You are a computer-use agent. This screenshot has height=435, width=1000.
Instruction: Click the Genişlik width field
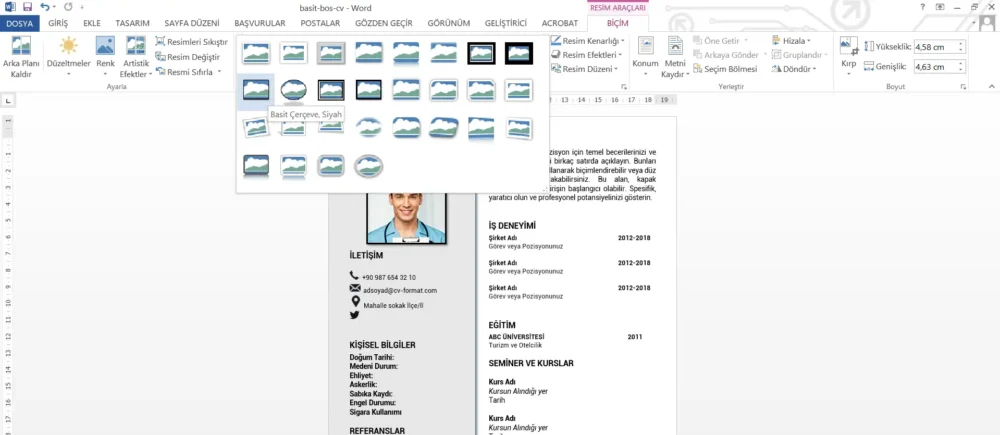click(935, 66)
